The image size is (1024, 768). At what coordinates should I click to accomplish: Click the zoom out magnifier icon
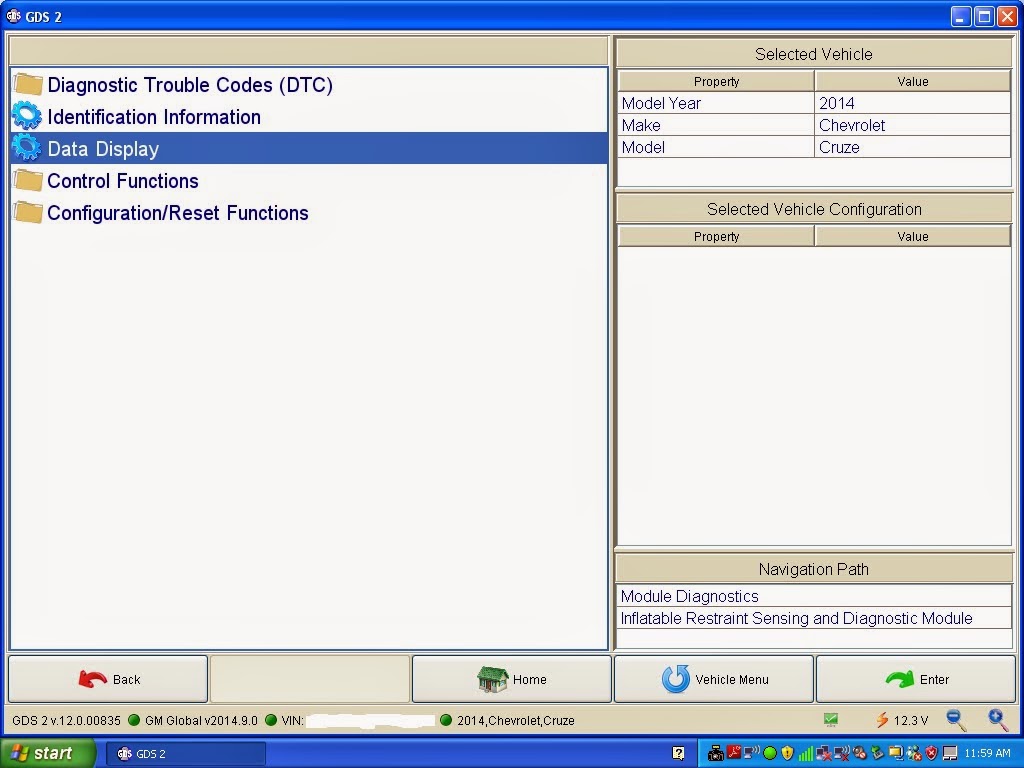tap(956, 720)
